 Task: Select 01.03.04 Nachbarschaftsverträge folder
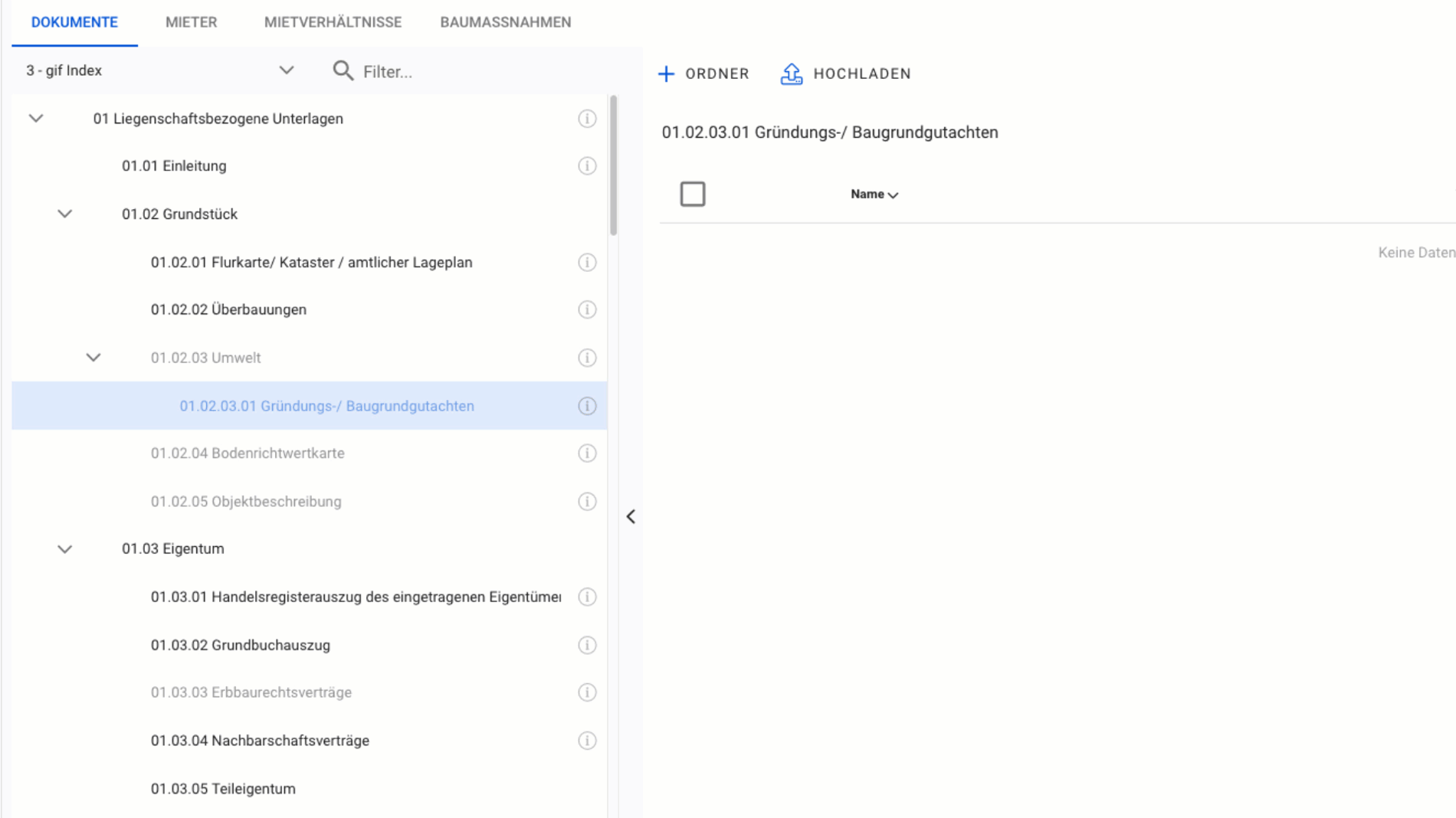pyautogui.click(x=260, y=741)
